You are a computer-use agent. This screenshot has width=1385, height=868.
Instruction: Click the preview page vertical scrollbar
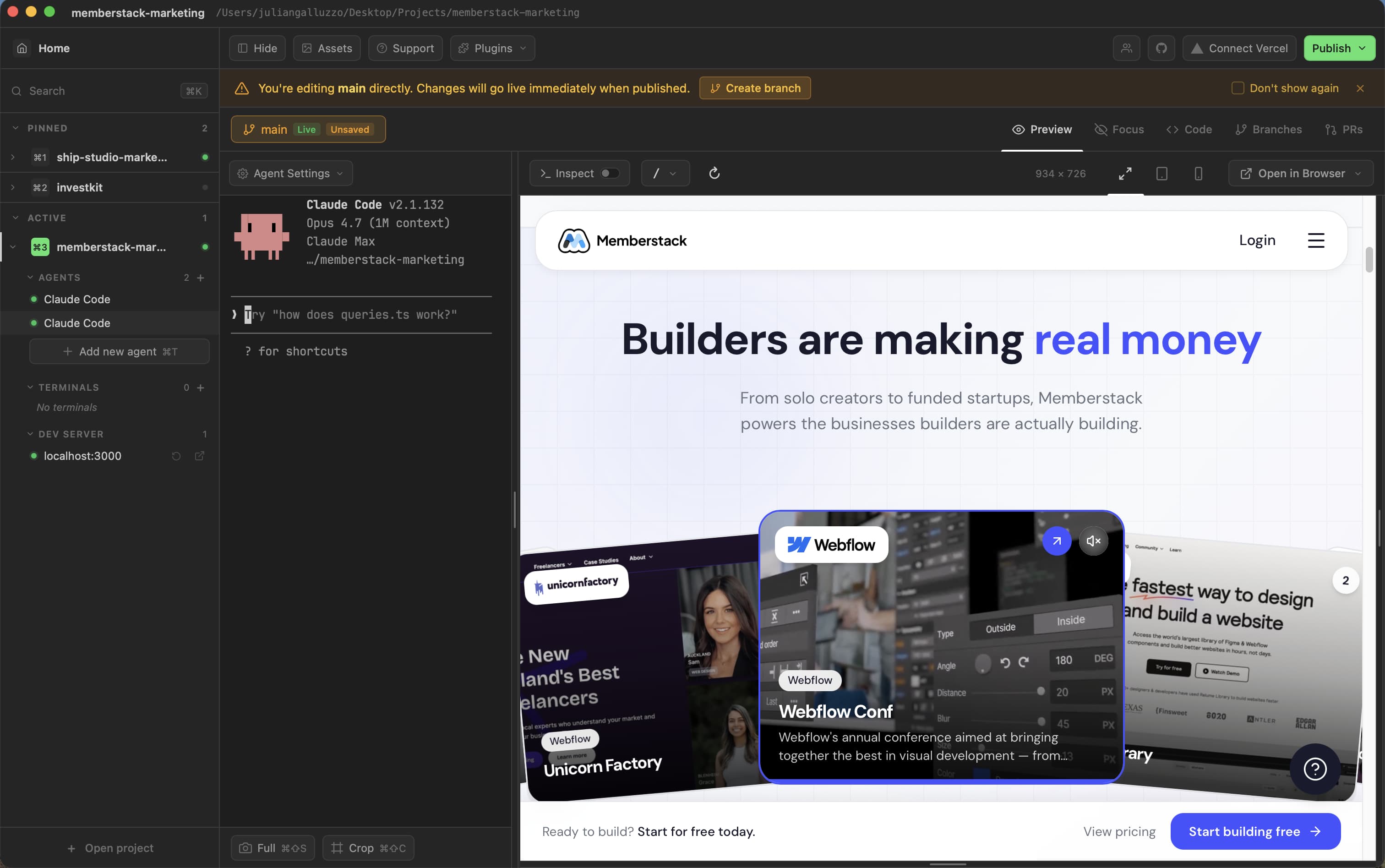[1369, 260]
